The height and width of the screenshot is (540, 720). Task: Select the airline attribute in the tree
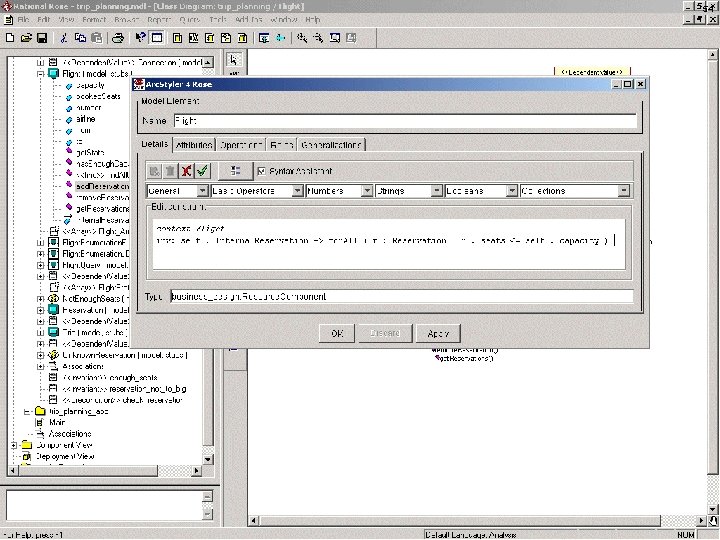(x=85, y=119)
